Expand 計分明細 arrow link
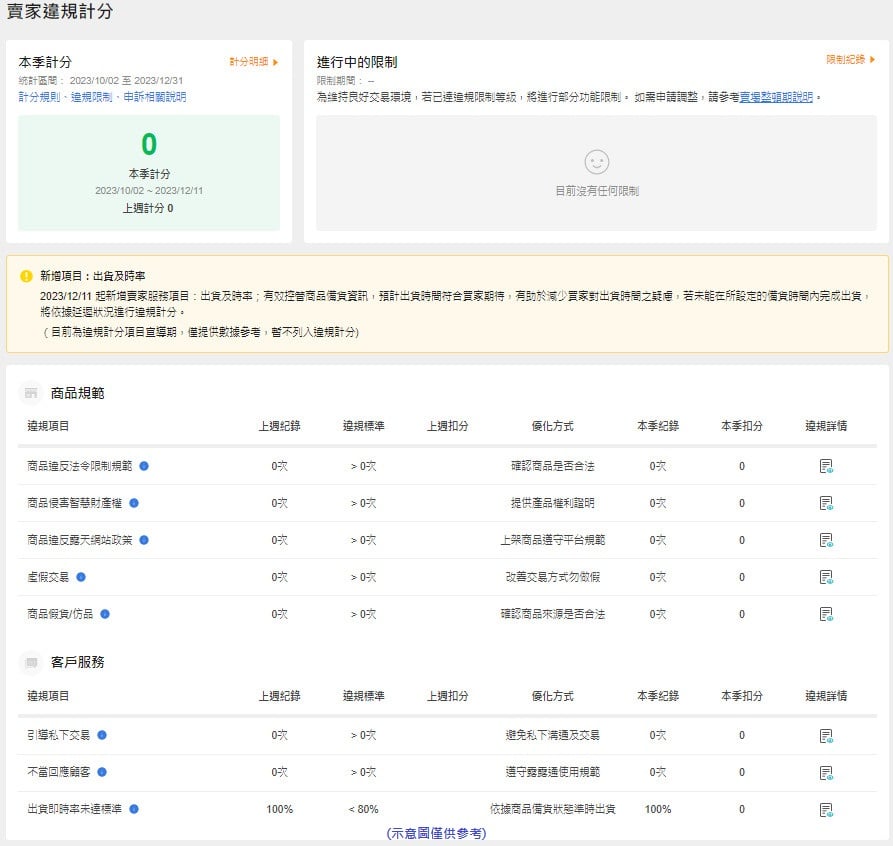 click(253, 62)
